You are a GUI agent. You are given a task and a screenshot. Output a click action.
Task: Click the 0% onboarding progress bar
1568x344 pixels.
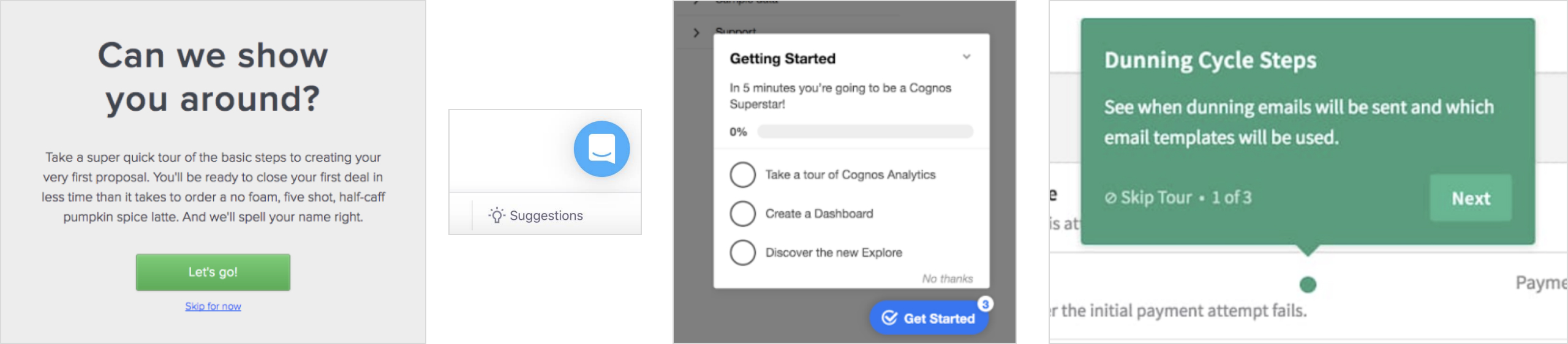pos(865,132)
